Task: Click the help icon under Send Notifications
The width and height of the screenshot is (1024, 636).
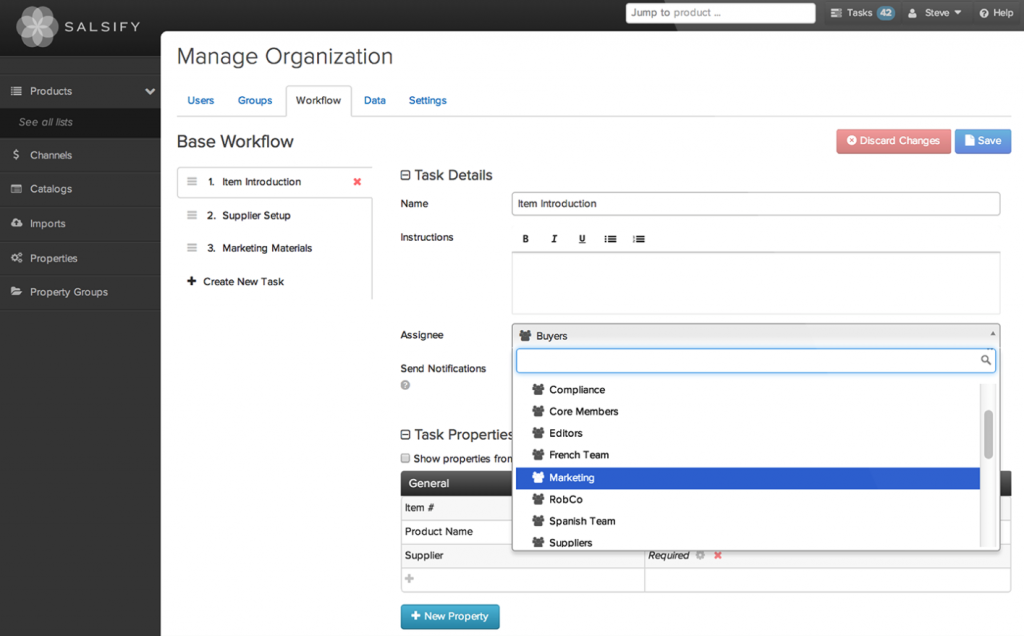Action: (x=405, y=385)
